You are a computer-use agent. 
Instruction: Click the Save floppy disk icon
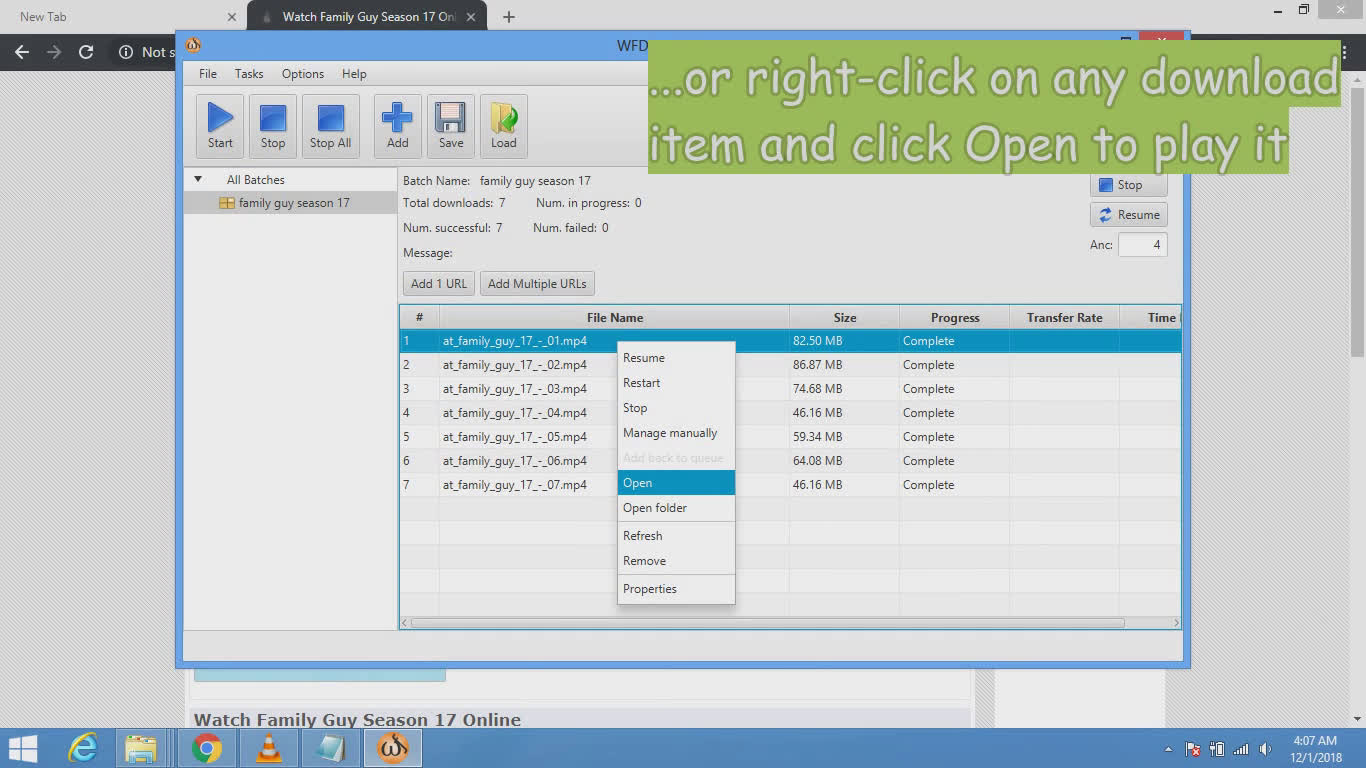tap(451, 126)
